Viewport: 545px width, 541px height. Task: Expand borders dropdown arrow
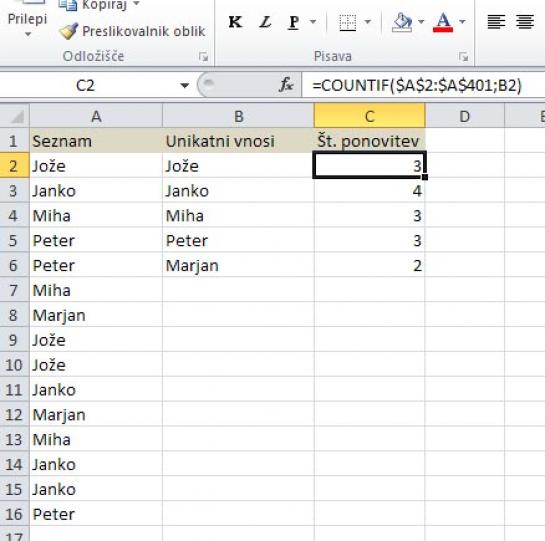click(368, 22)
